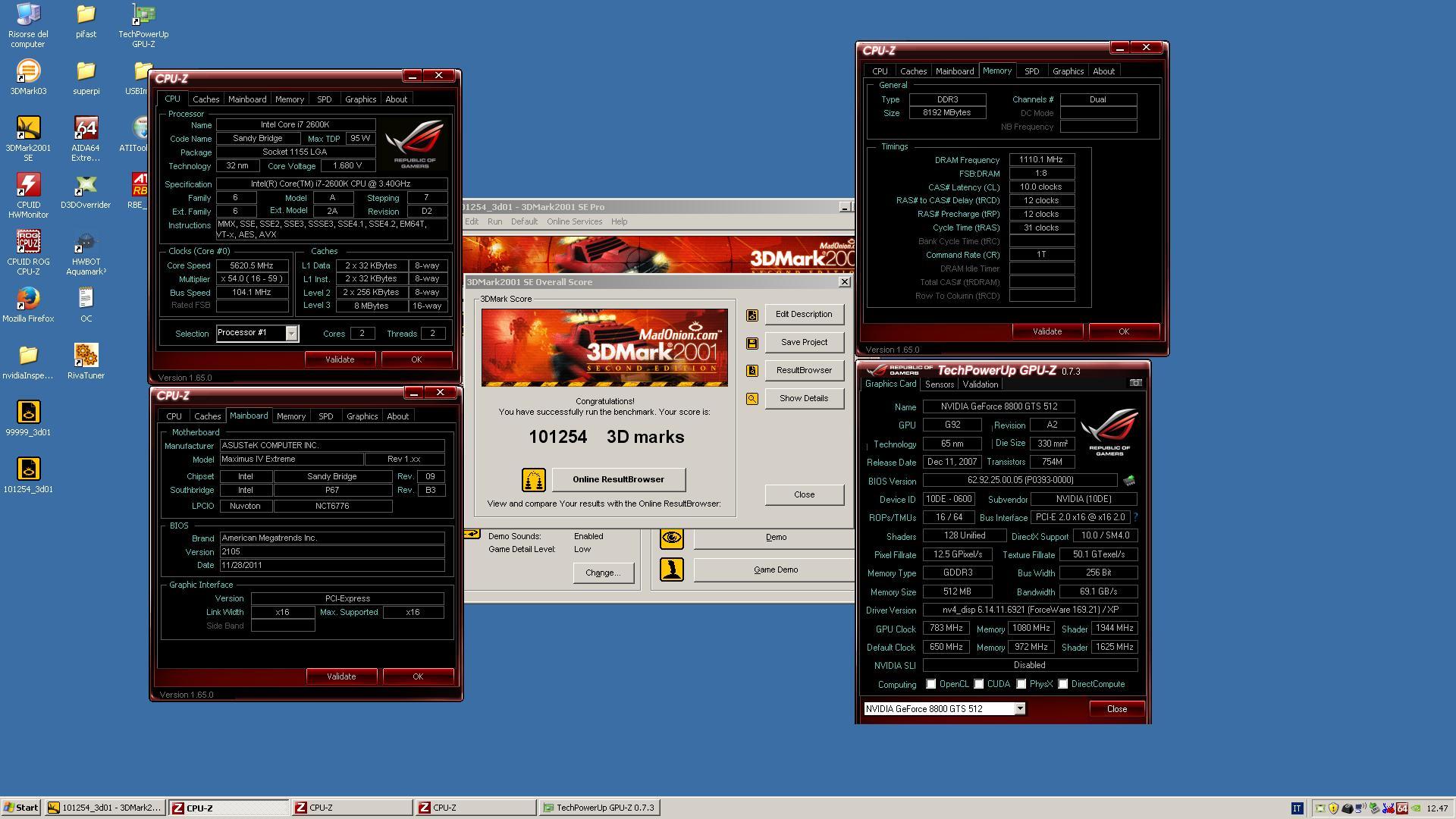The image size is (1456, 819).
Task: Toggle the CUDA checkbox in GPU-Z
Action: 979,684
